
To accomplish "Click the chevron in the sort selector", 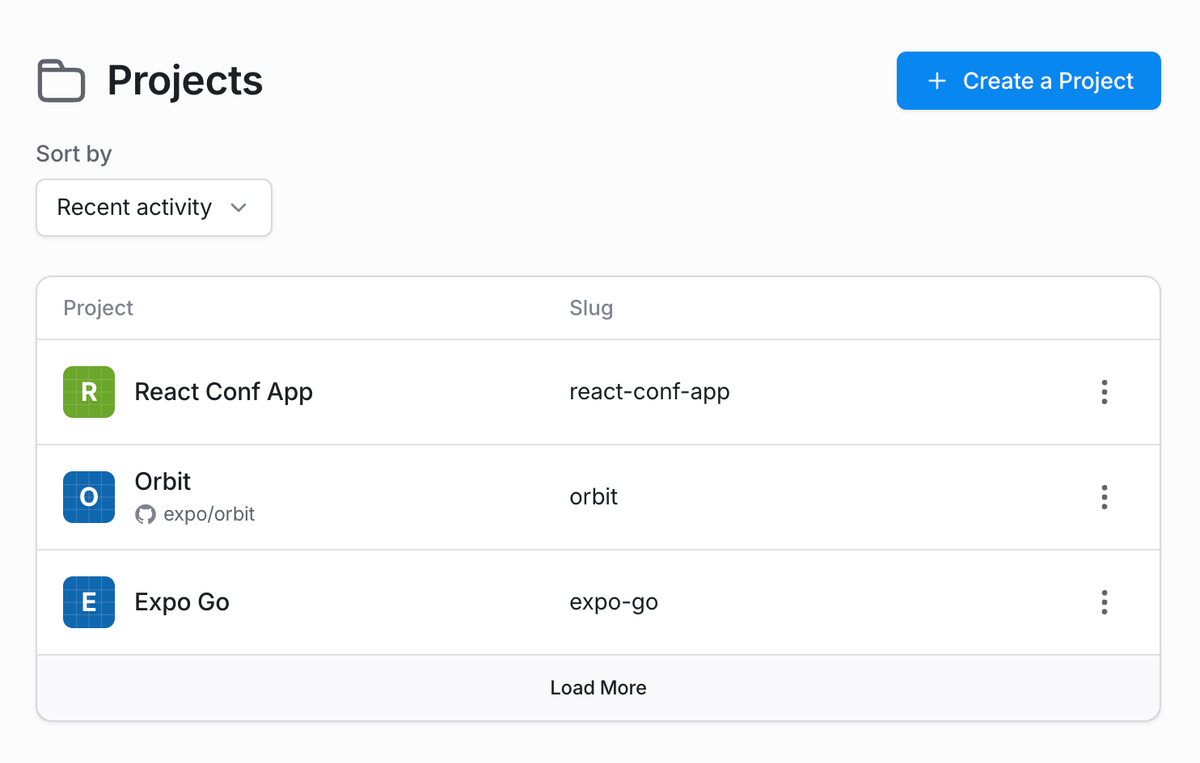I will point(238,207).
